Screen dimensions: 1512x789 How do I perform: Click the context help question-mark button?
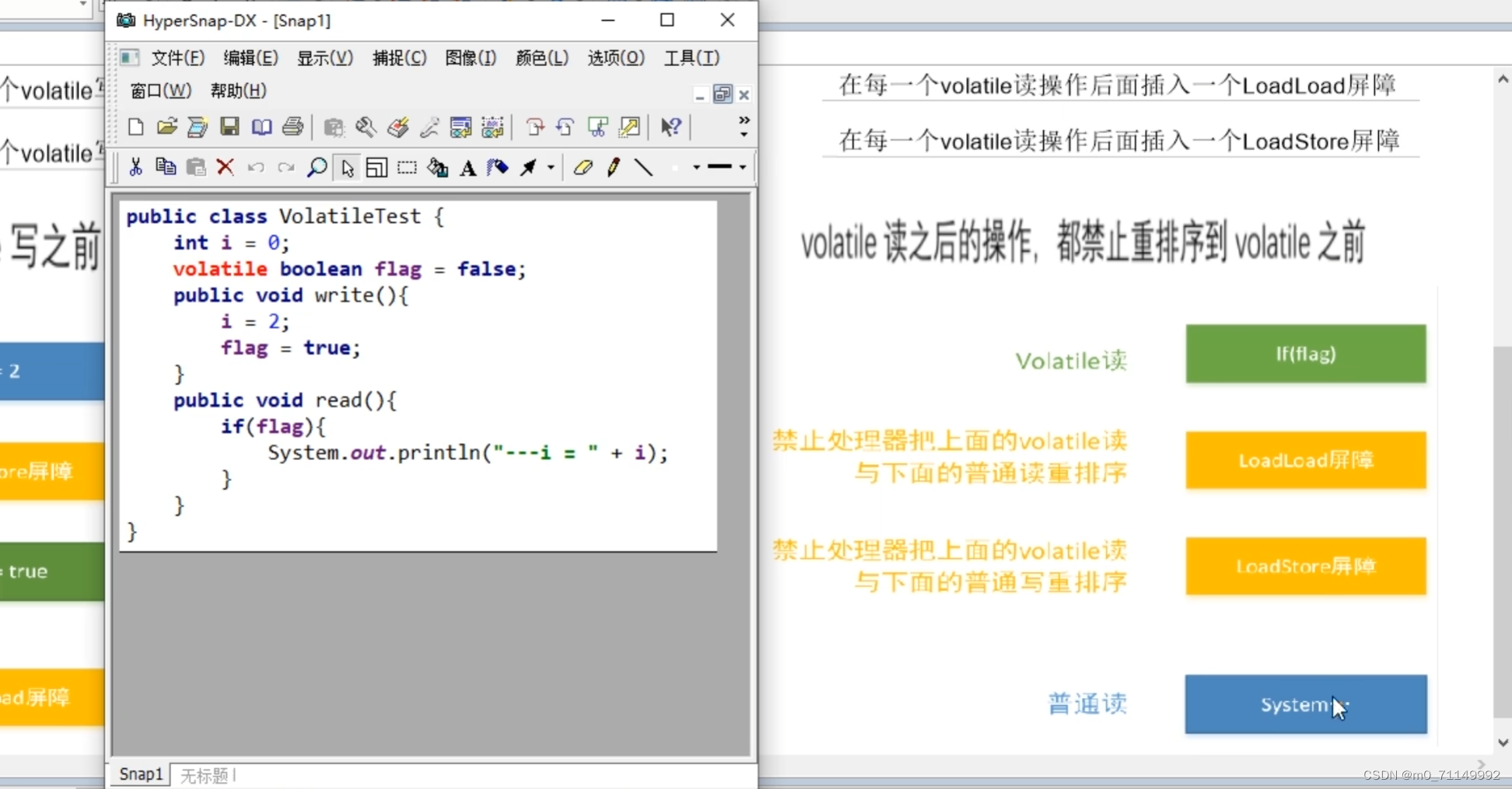(670, 127)
